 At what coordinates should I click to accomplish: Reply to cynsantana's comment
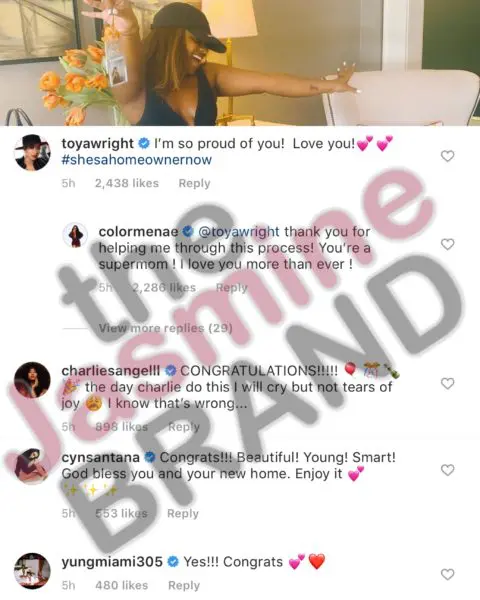tap(183, 514)
